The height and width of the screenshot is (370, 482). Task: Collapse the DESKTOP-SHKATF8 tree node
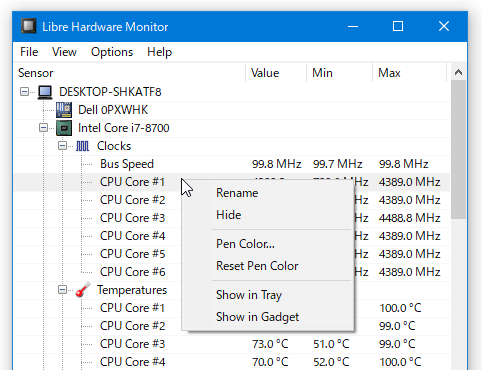(24, 92)
